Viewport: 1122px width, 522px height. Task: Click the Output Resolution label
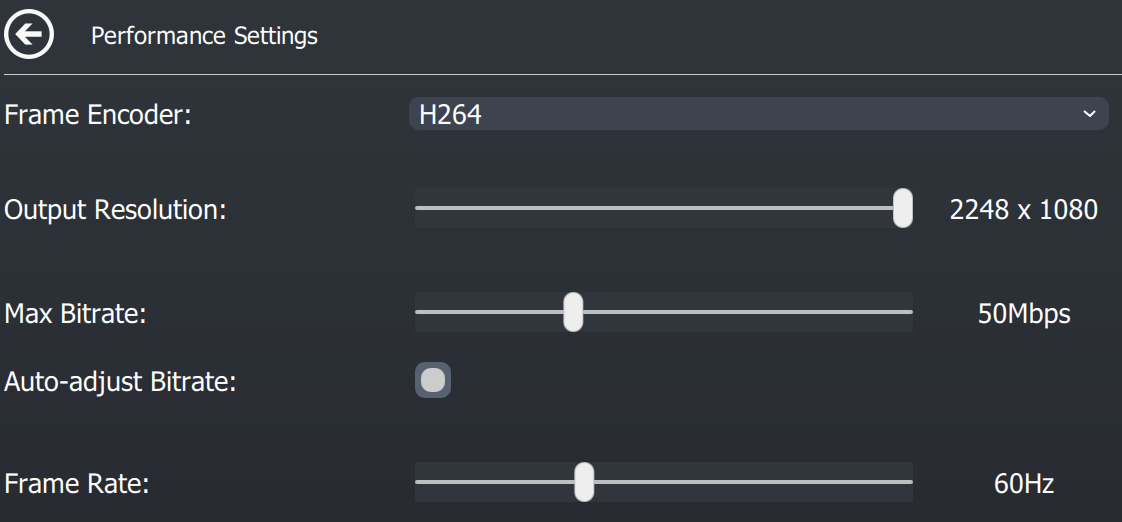[x=116, y=210]
